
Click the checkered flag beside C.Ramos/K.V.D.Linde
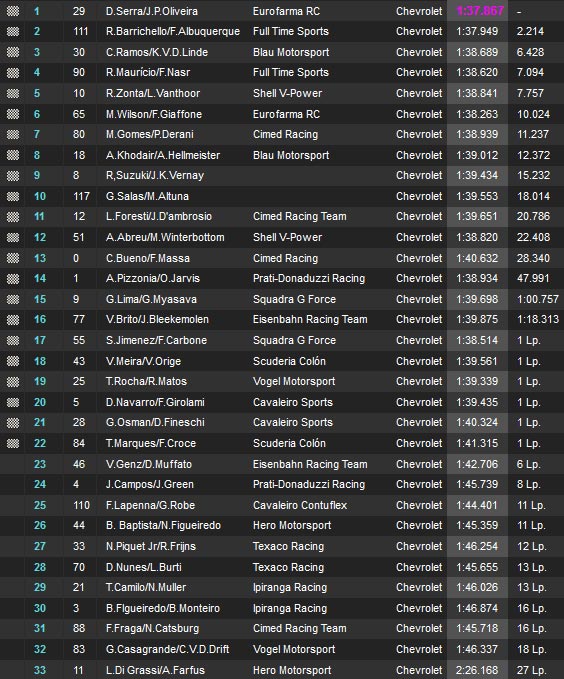click(x=13, y=52)
